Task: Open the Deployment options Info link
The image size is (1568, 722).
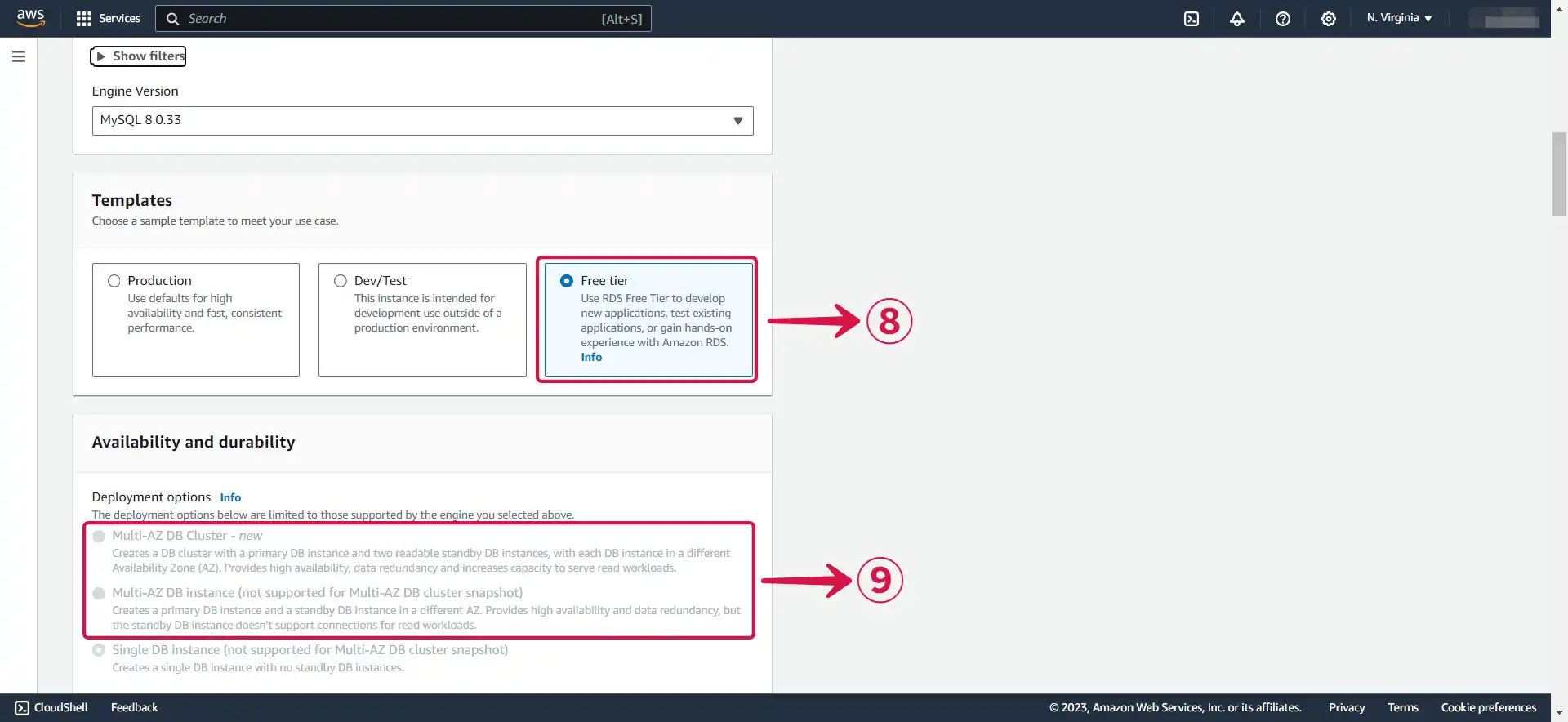Action: point(230,497)
